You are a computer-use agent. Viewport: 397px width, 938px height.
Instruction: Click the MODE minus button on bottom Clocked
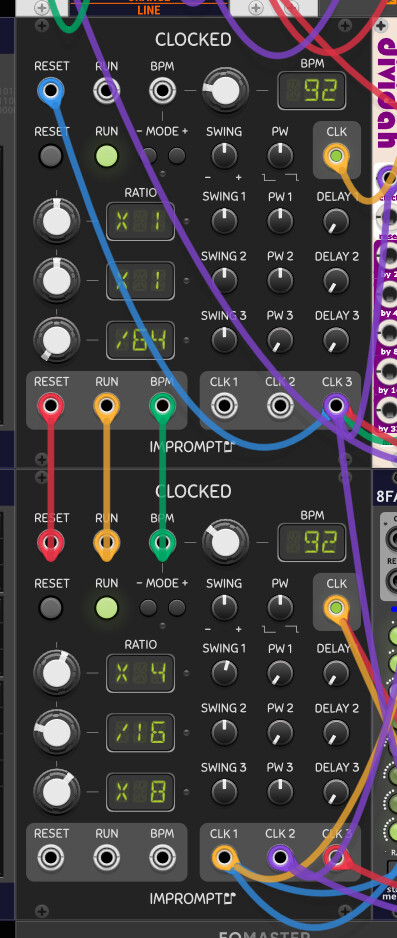click(148, 608)
